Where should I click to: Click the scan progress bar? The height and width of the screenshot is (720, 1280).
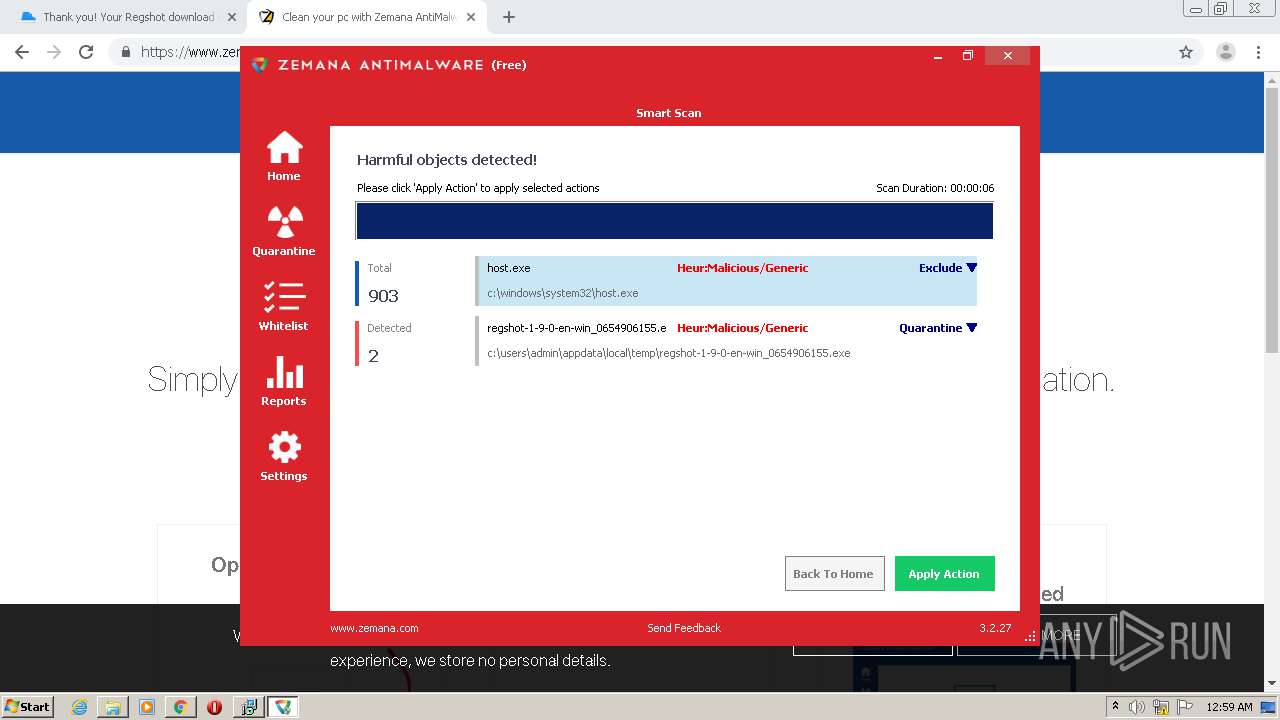(x=674, y=221)
